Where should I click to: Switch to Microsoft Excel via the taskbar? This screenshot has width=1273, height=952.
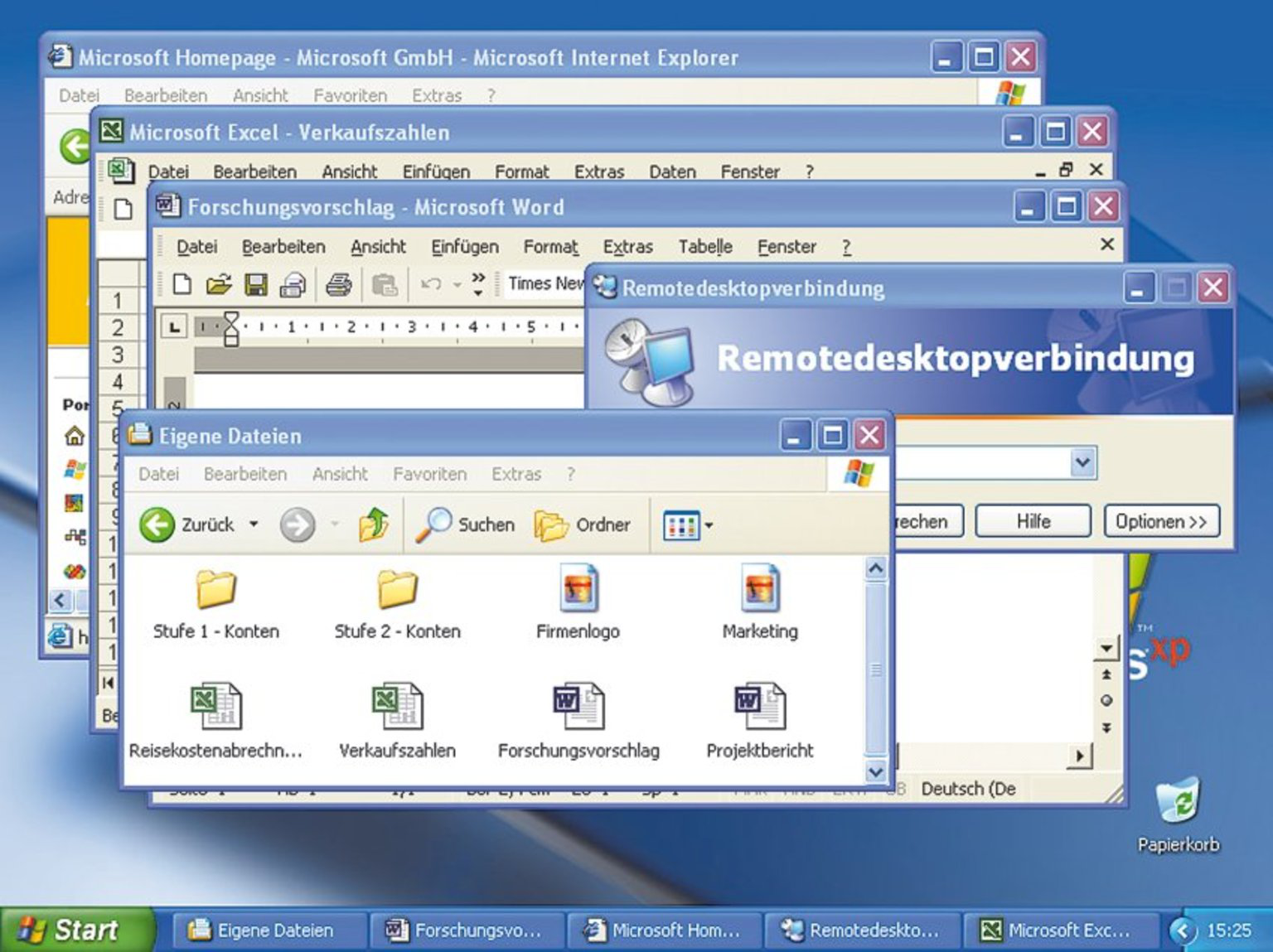pyautogui.click(x=1063, y=930)
